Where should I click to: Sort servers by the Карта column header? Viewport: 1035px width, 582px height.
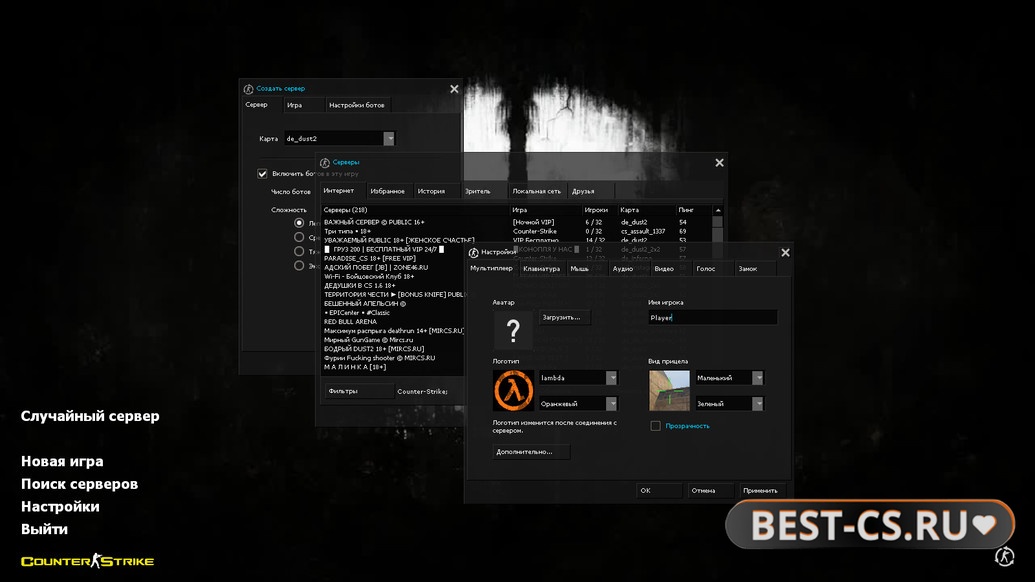646,210
